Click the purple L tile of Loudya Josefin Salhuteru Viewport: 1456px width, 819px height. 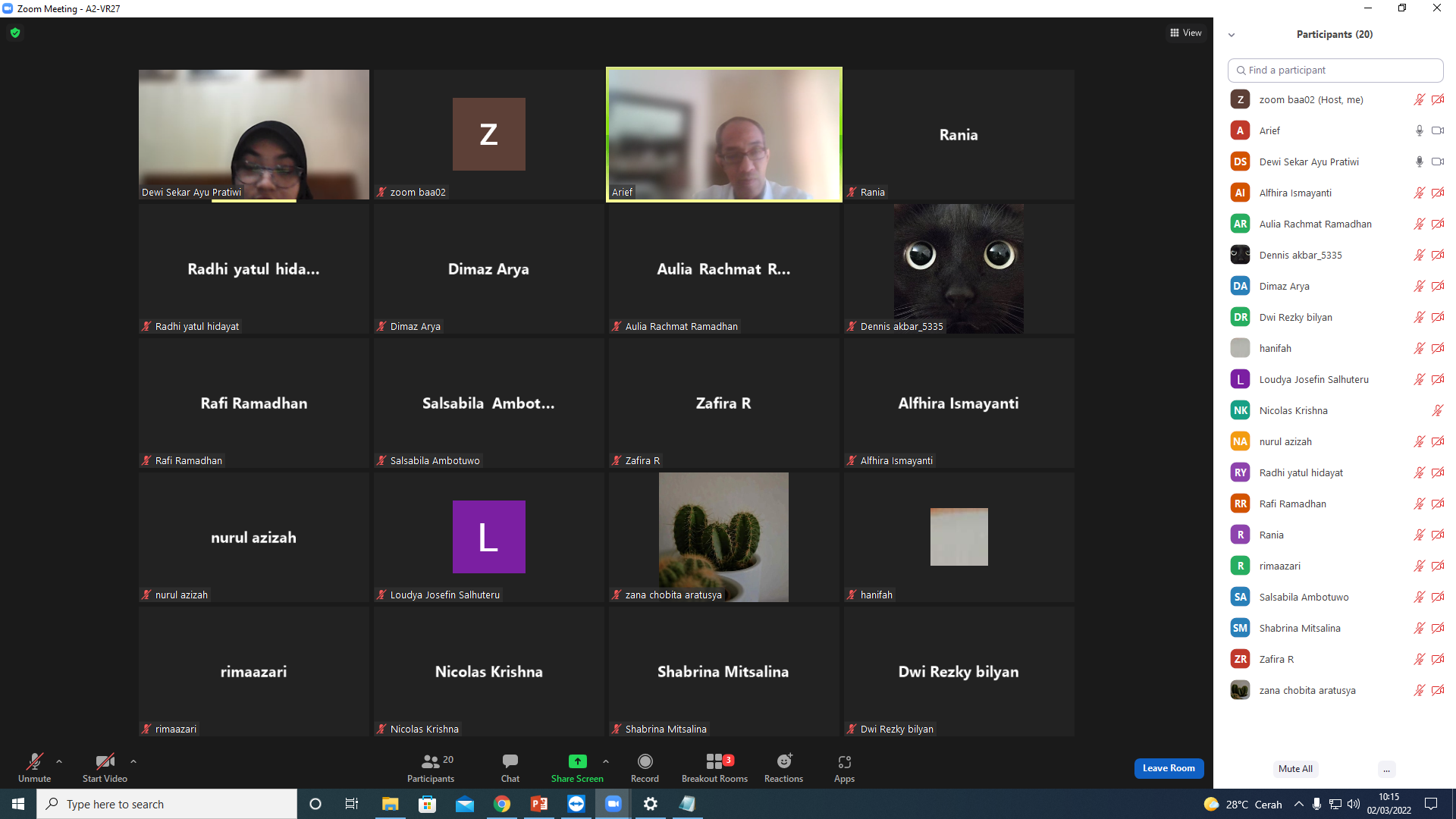(x=488, y=537)
